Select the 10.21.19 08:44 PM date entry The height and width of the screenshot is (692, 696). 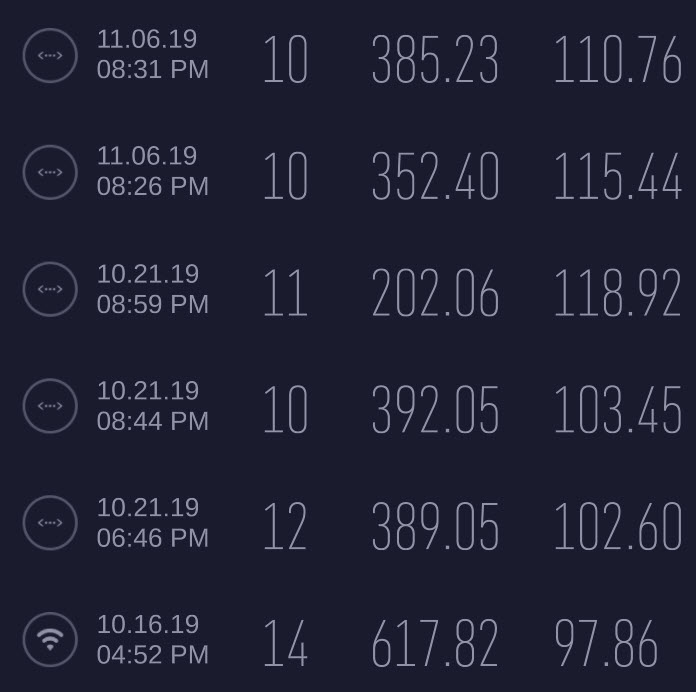(x=152, y=406)
